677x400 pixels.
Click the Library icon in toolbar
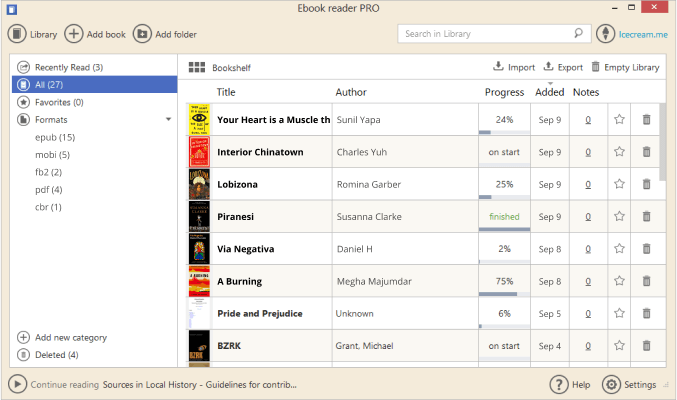[x=17, y=34]
